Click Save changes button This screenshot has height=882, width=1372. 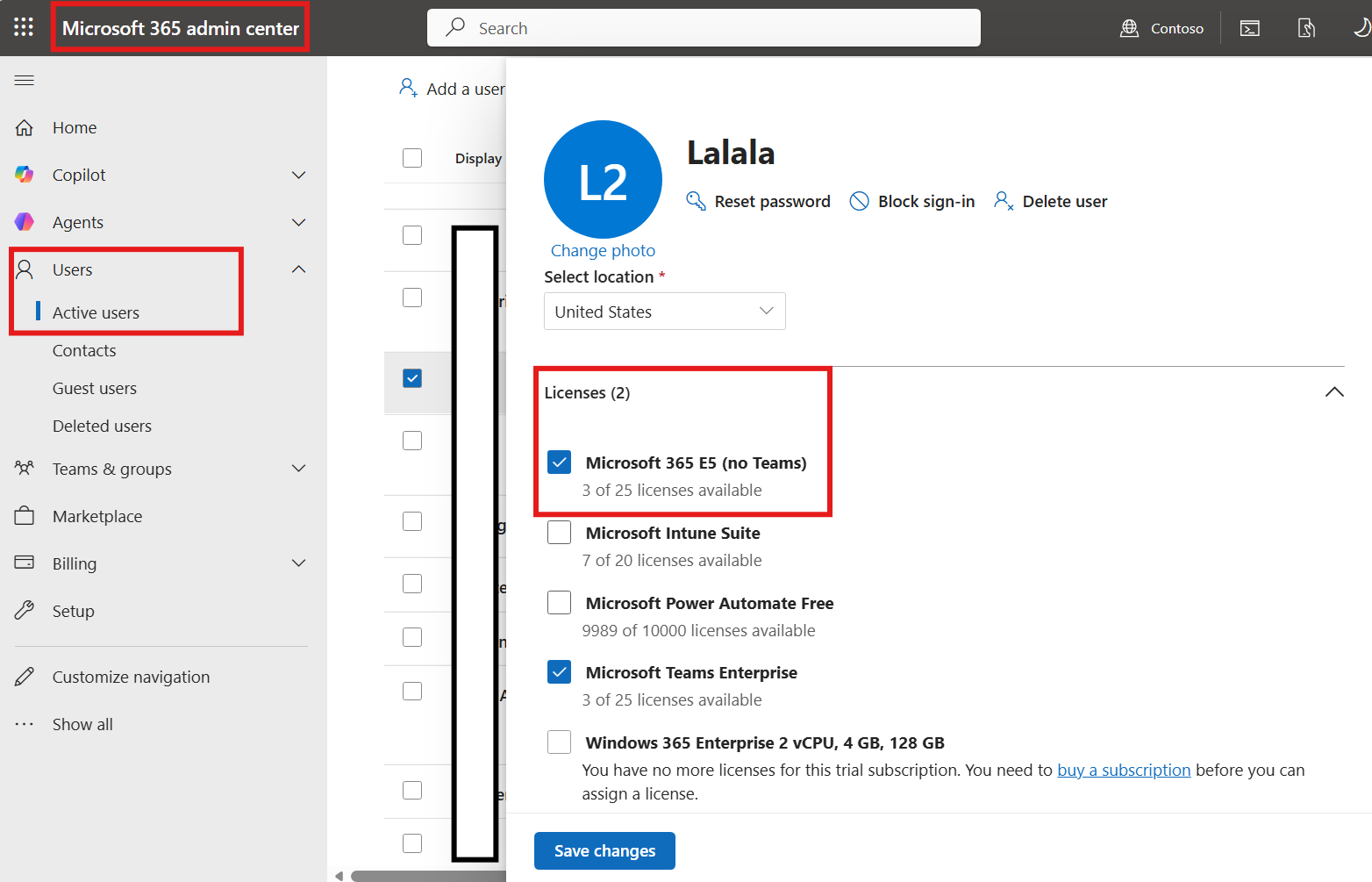tap(604, 850)
